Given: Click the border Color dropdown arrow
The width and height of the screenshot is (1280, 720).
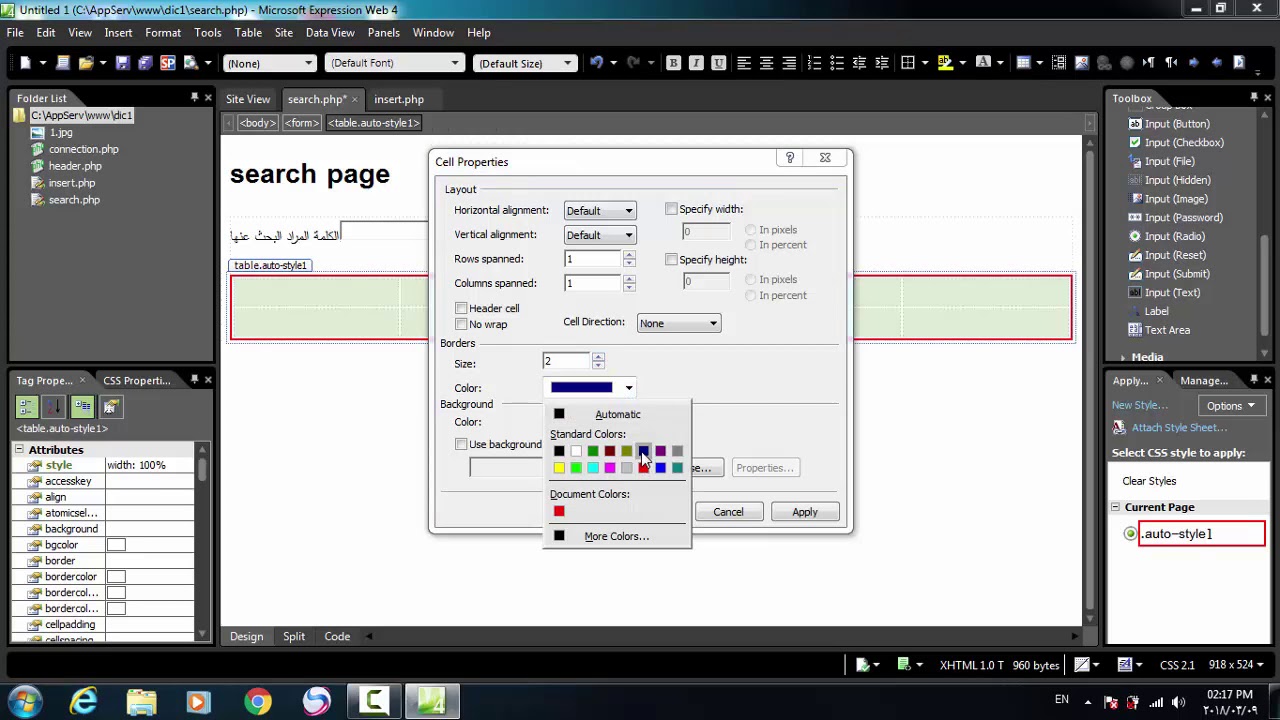Looking at the screenshot, I should [629, 388].
